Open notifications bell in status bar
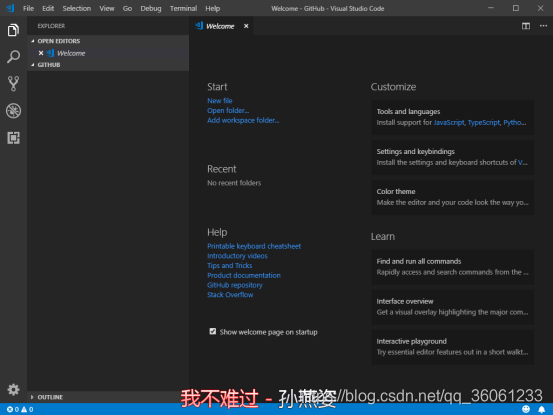Viewport: 553px width, 415px height. [x=541, y=409]
